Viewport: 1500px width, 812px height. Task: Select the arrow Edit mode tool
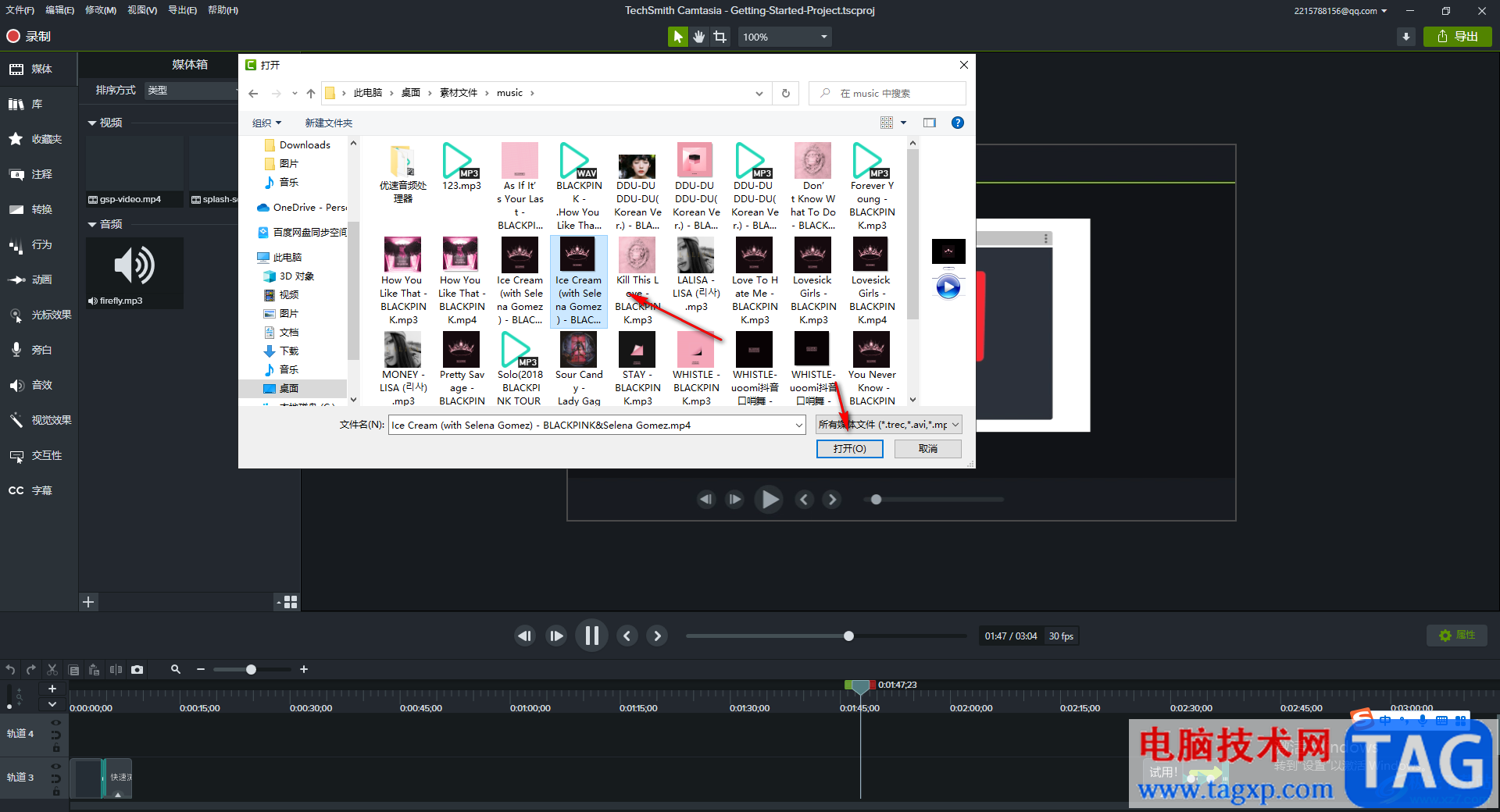pos(677,37)
